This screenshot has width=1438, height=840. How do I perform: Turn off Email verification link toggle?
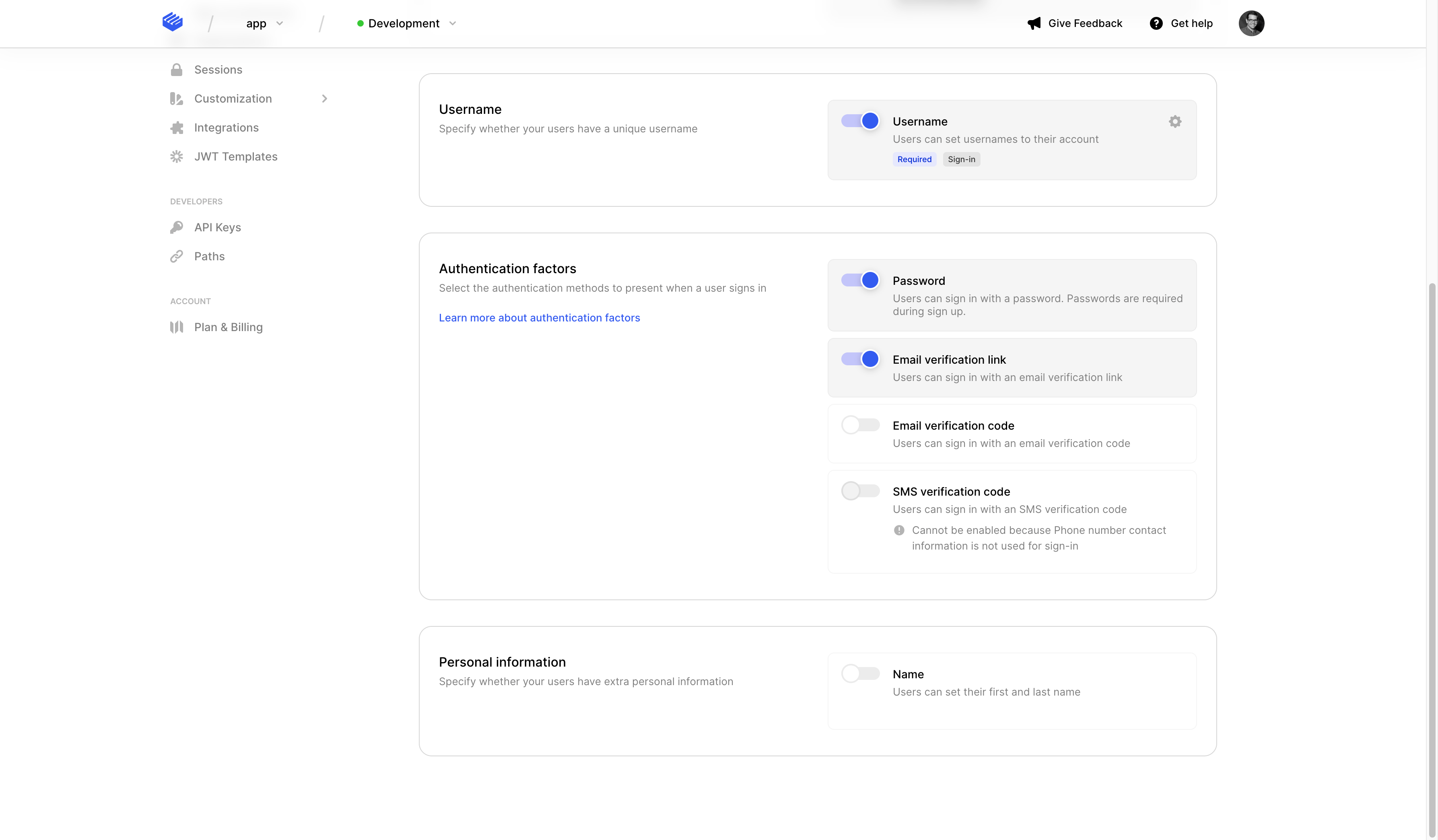tap(860, 359)
